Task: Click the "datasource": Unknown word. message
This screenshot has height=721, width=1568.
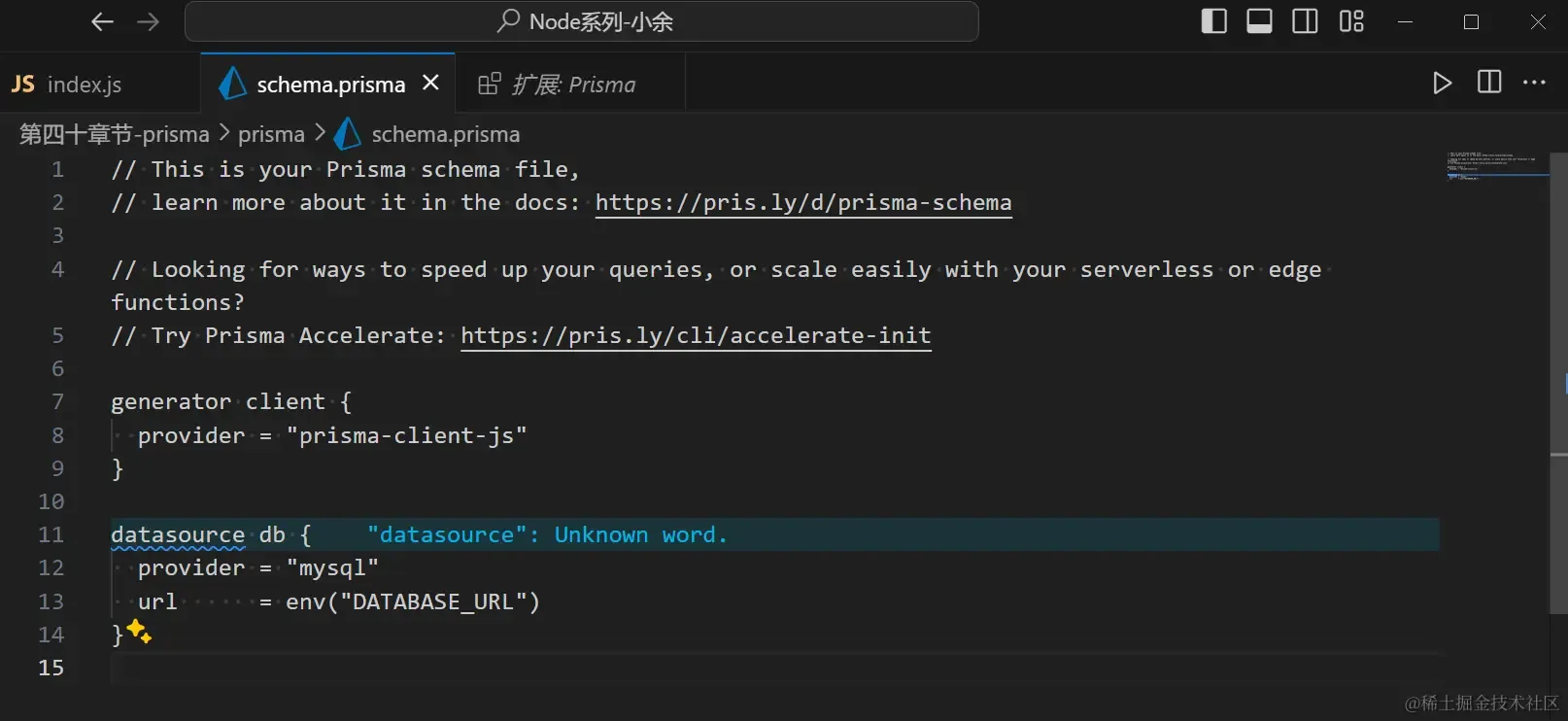Action: pyautogui.click(x=547, y=534)
